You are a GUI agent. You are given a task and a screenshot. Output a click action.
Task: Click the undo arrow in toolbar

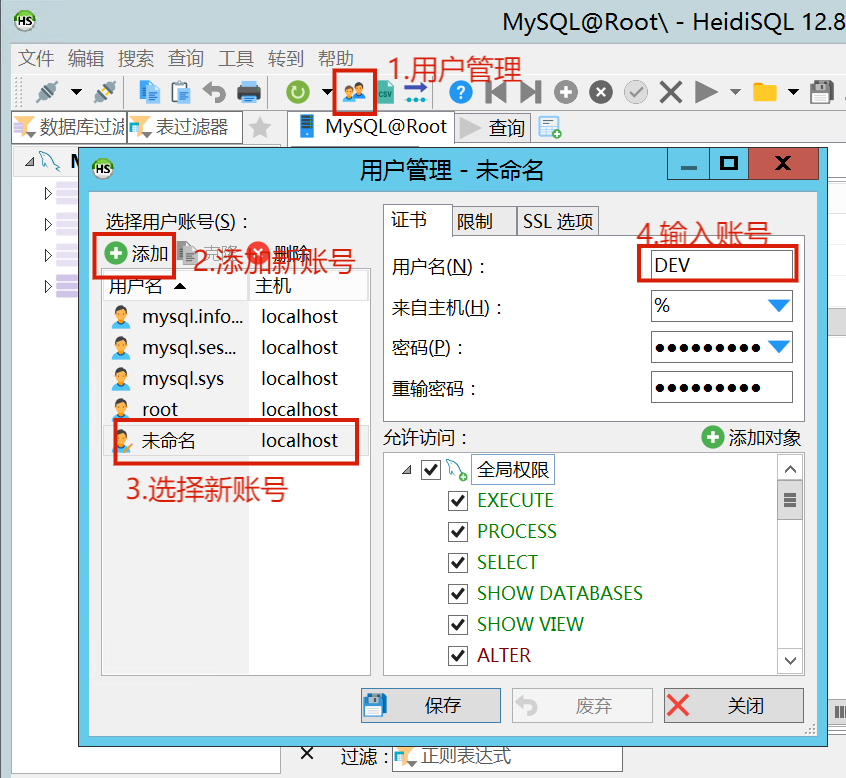214,92
